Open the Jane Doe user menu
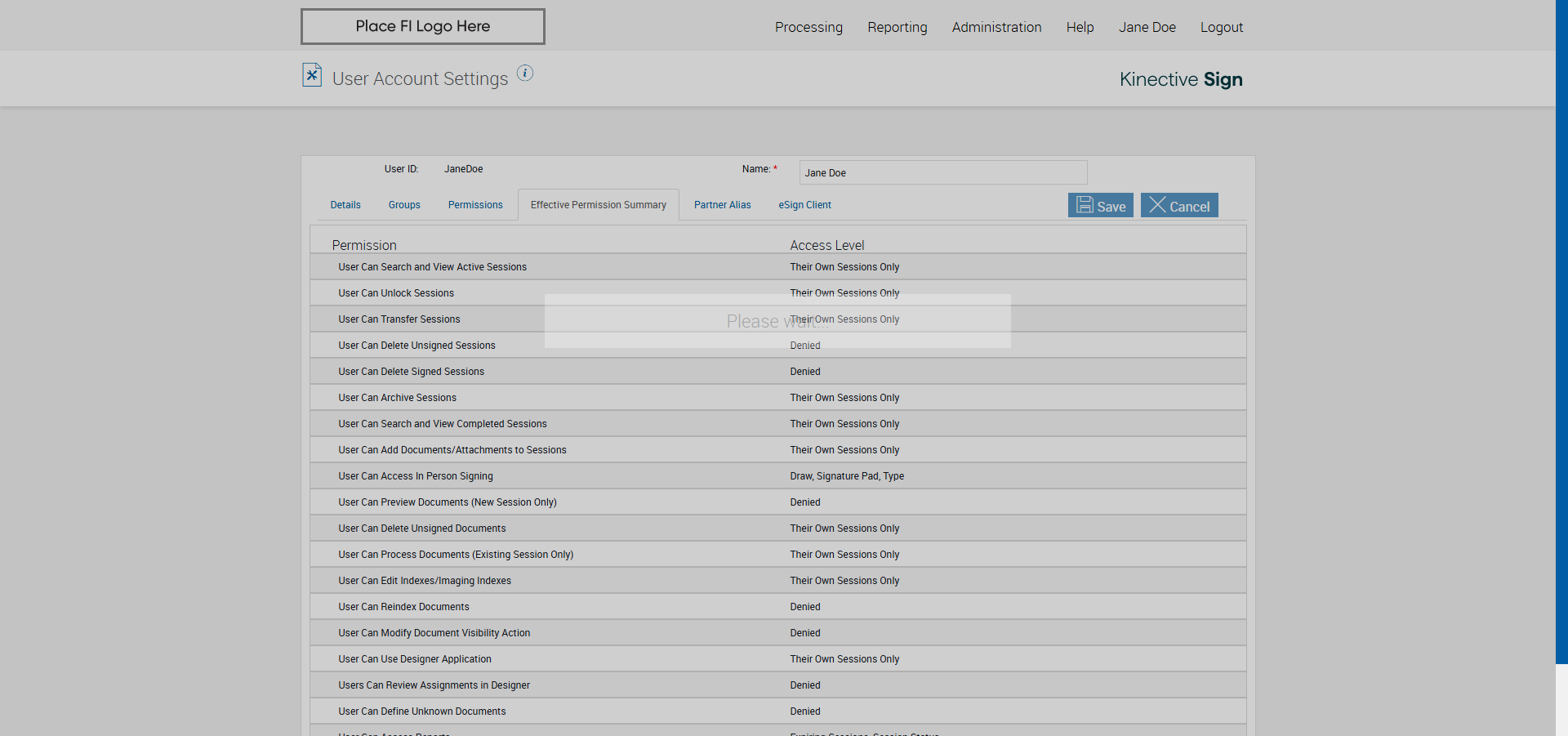Image resolution: width=1568 pixels, height=736 pixels. pos(1147,28)
